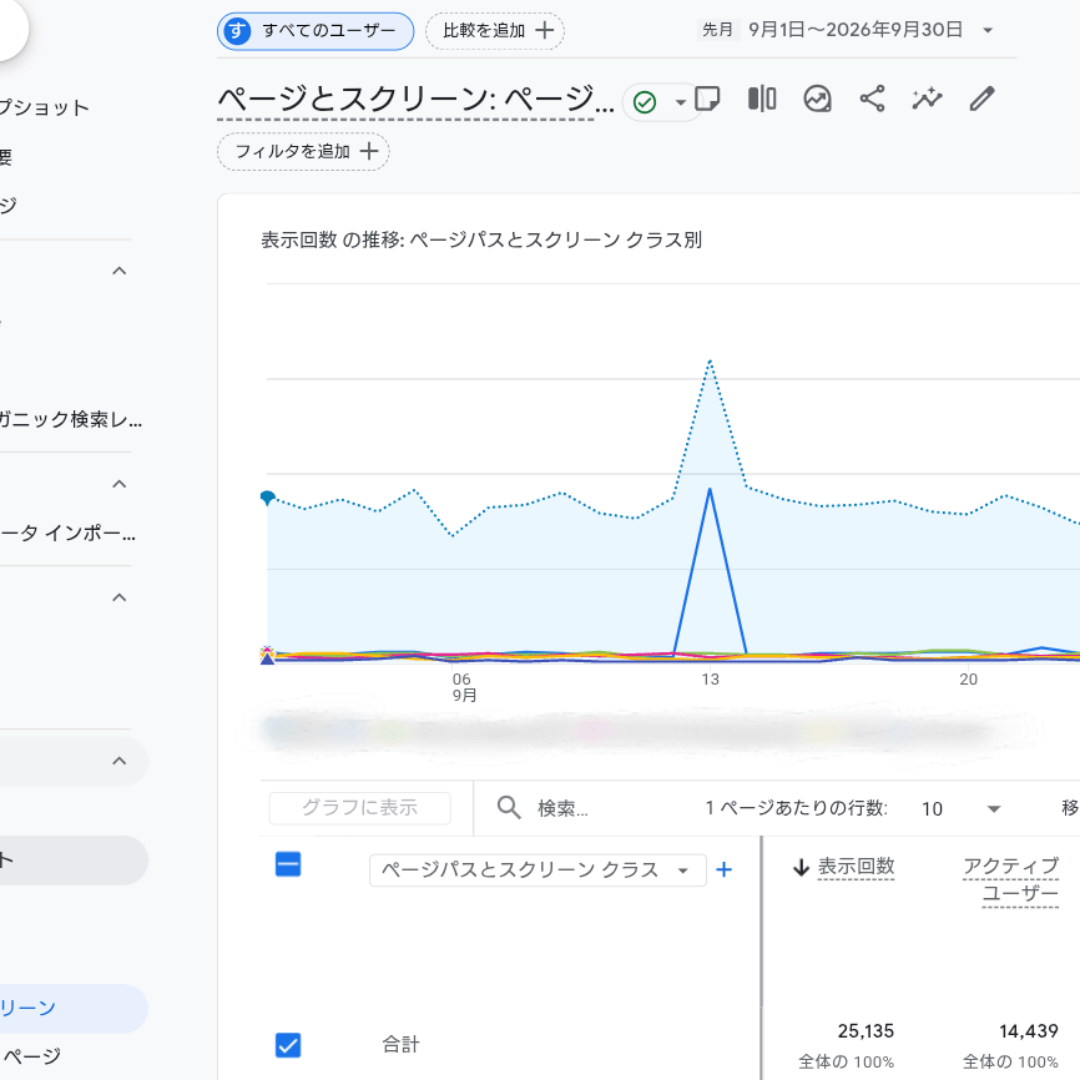Click the report title ページとスクリーン
The height and width of the screenshot is (1080, 1080).
click(x=415, y=100)
